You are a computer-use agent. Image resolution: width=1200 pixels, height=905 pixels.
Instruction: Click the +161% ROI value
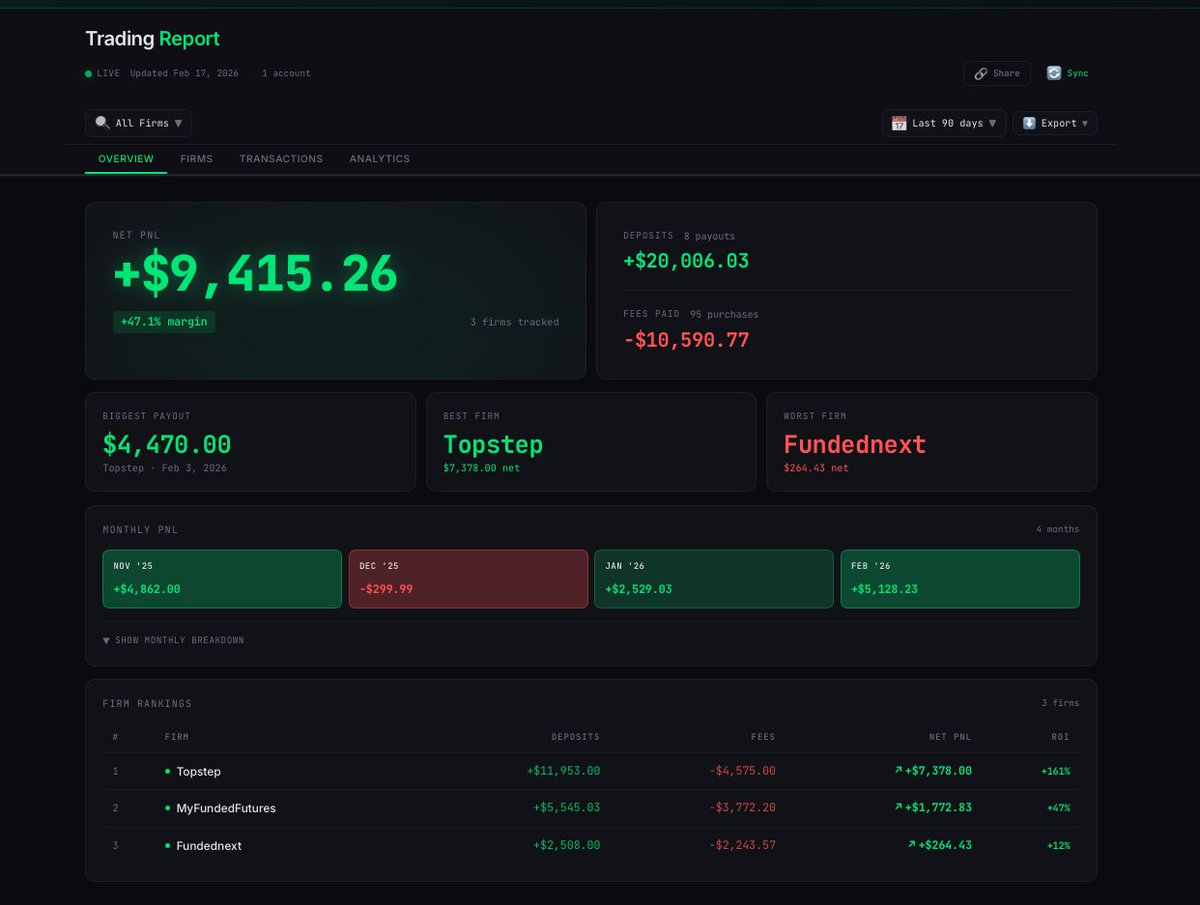(x=1055, y=771)
